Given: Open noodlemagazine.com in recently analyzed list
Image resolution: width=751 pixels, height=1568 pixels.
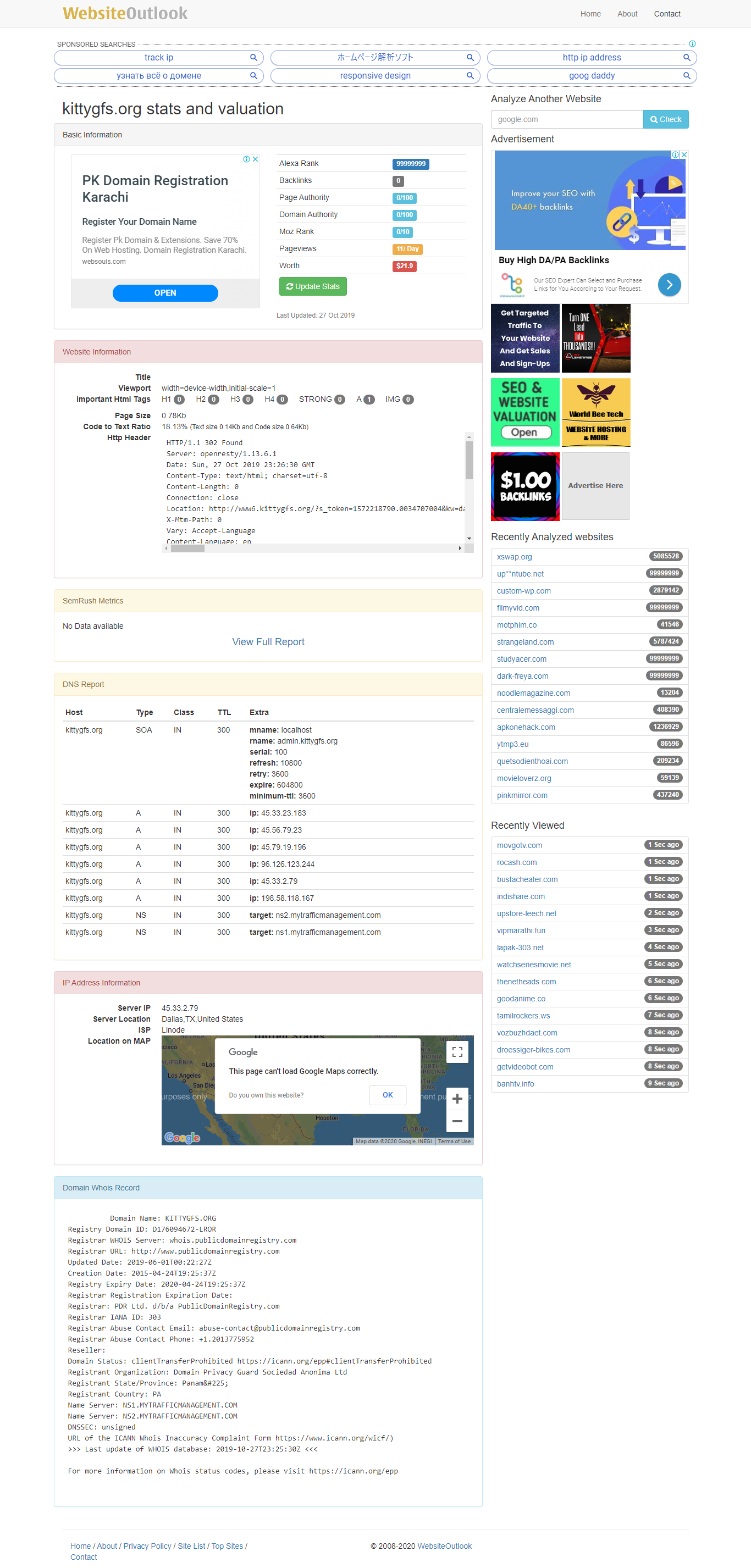Looking at the screenshot, I should click(533, 693).
